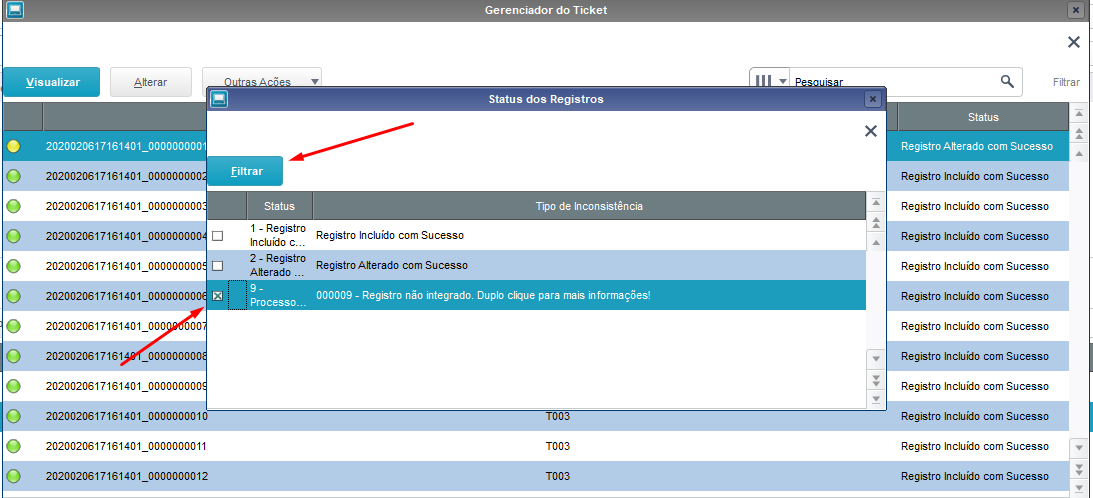Click the magnifier search icon
The height and width of the screenshot is (498, 1093).
coord(1007,82)
